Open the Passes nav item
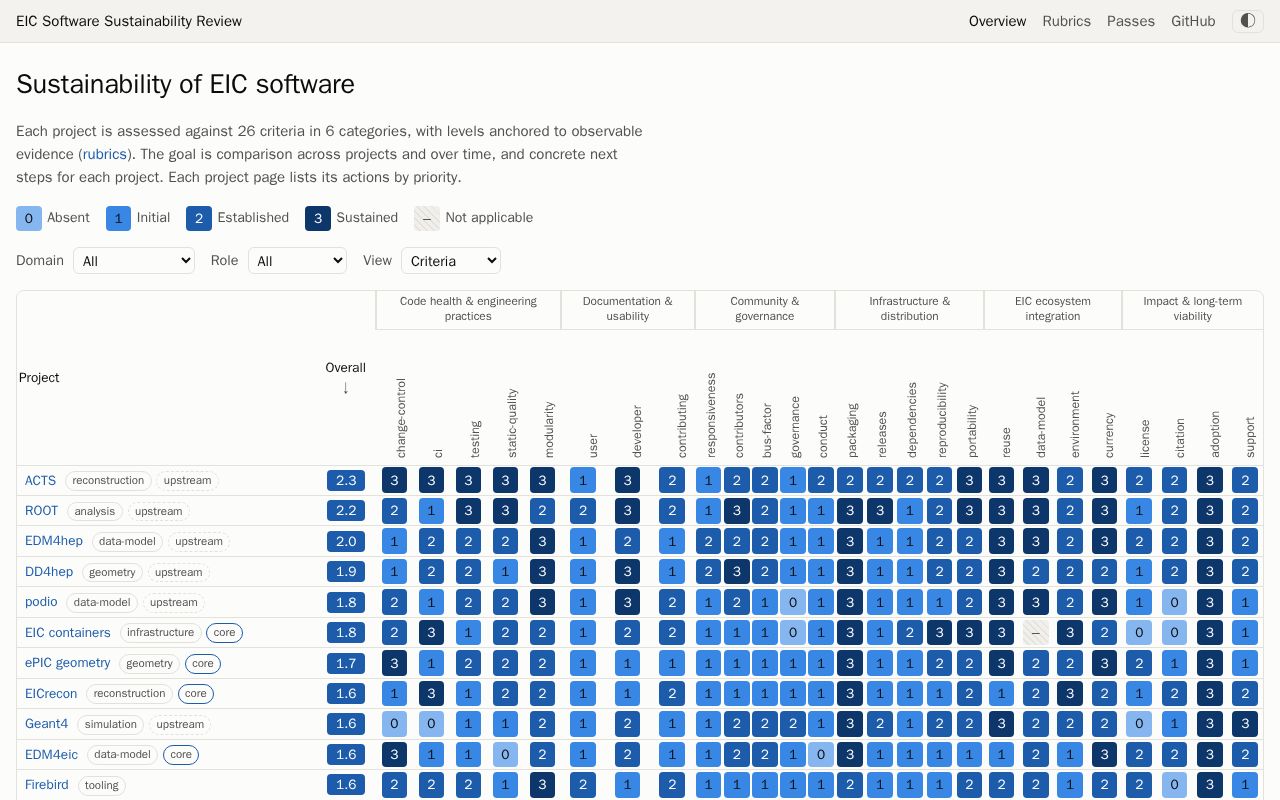Screen dimensions: 1280x800 1131,21
